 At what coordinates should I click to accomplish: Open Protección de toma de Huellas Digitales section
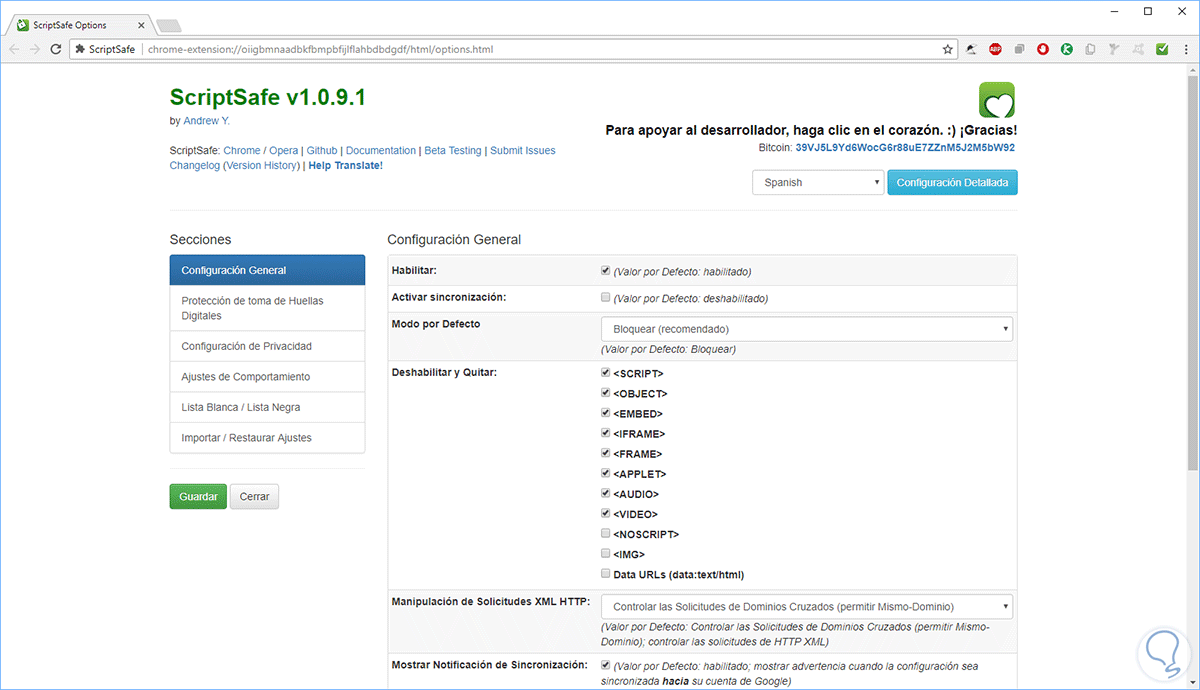pyautogui.click(x=267, y=308)
